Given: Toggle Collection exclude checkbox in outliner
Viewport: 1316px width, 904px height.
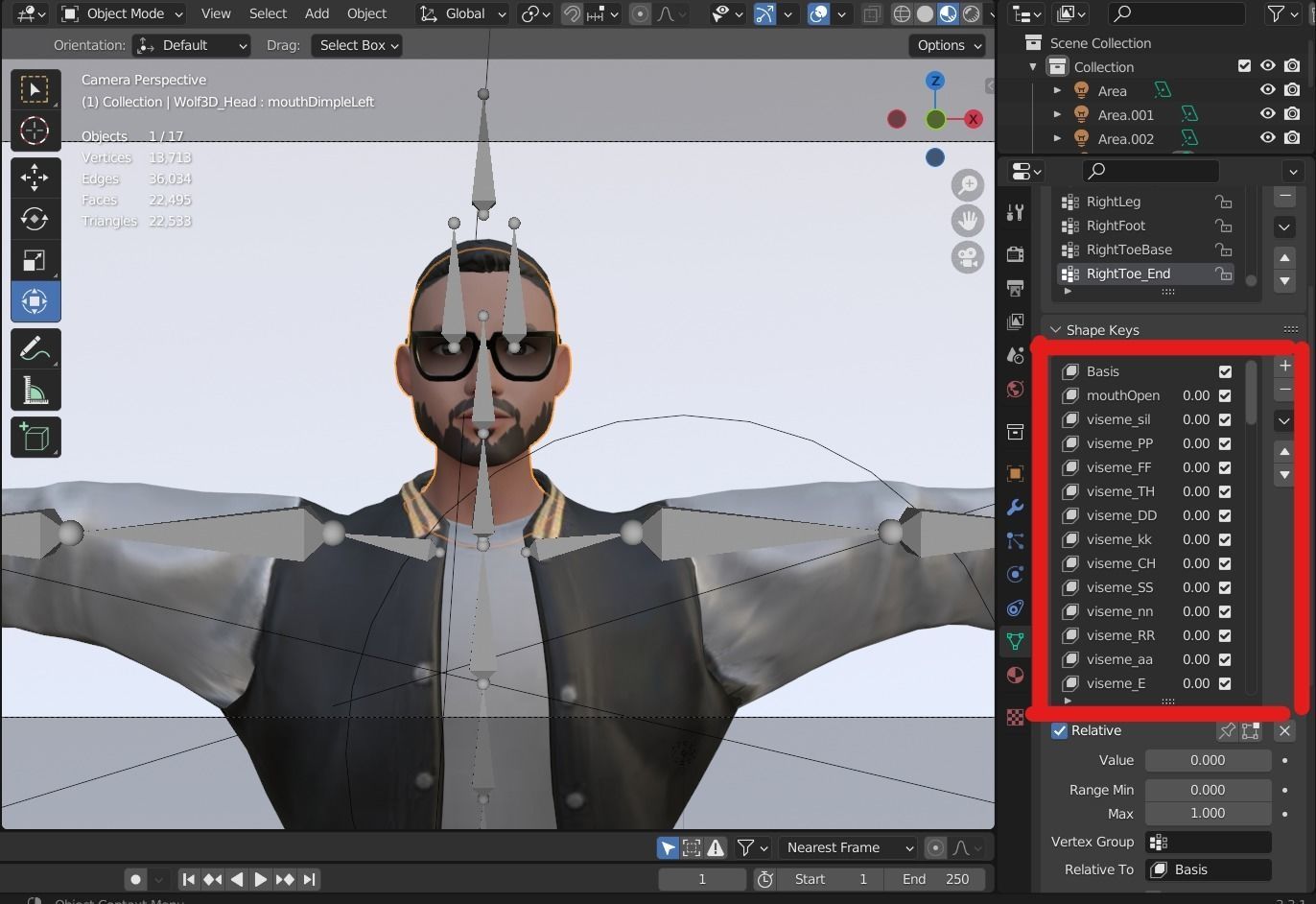Looking at the screenshot, I should pos(1244,66).
